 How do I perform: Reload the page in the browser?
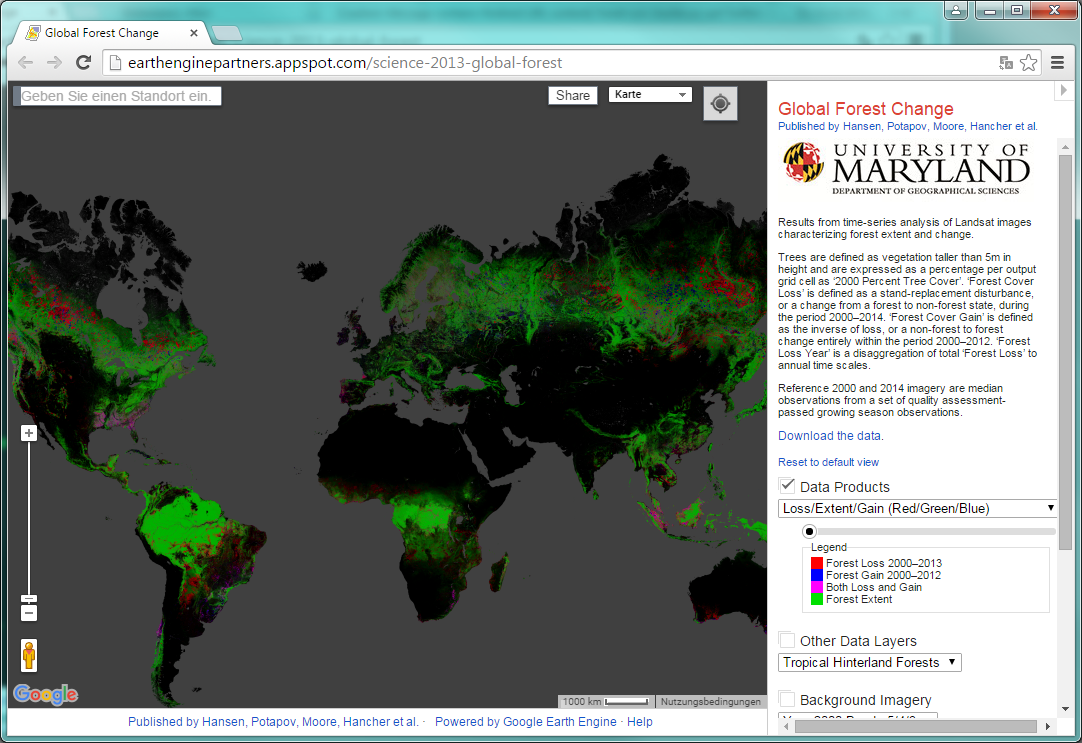pyautogui.click(x=84, y=63)
